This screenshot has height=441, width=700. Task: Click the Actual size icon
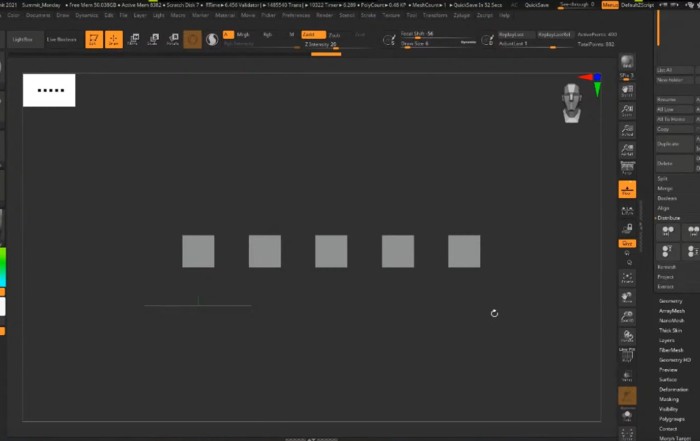(627, 130)
